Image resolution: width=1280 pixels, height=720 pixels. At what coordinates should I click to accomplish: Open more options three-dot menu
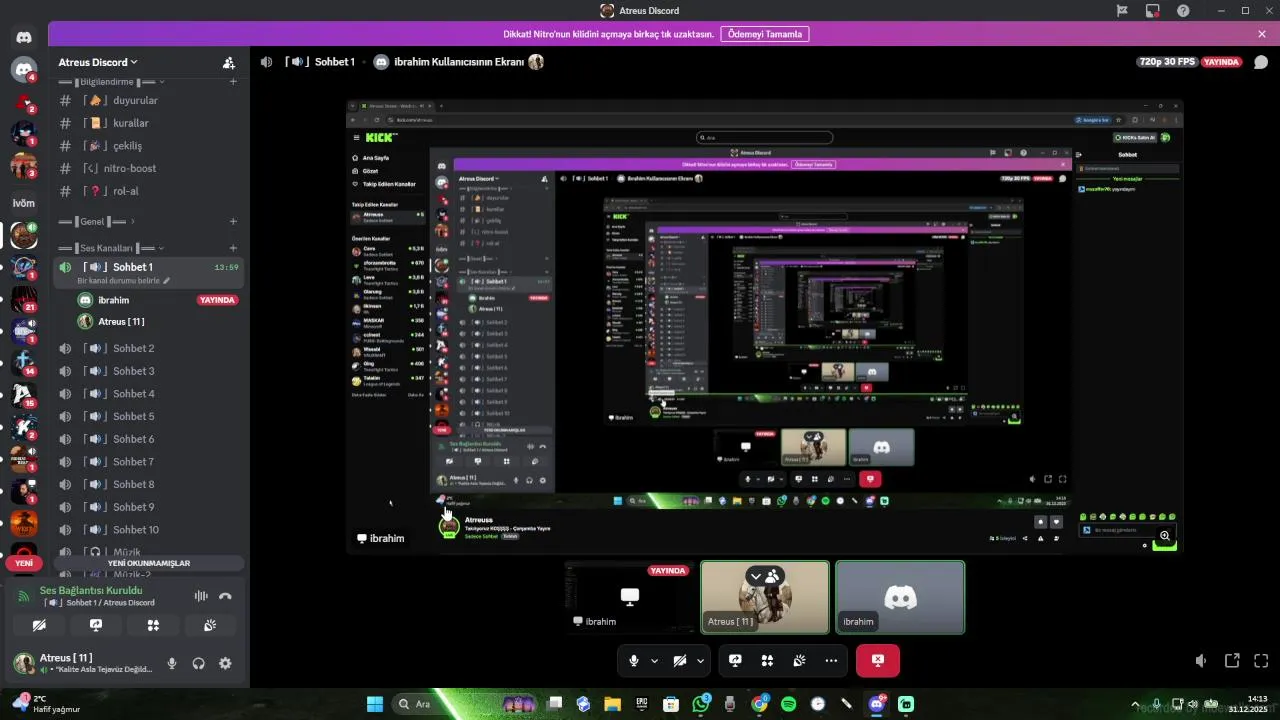pos(831,661)
